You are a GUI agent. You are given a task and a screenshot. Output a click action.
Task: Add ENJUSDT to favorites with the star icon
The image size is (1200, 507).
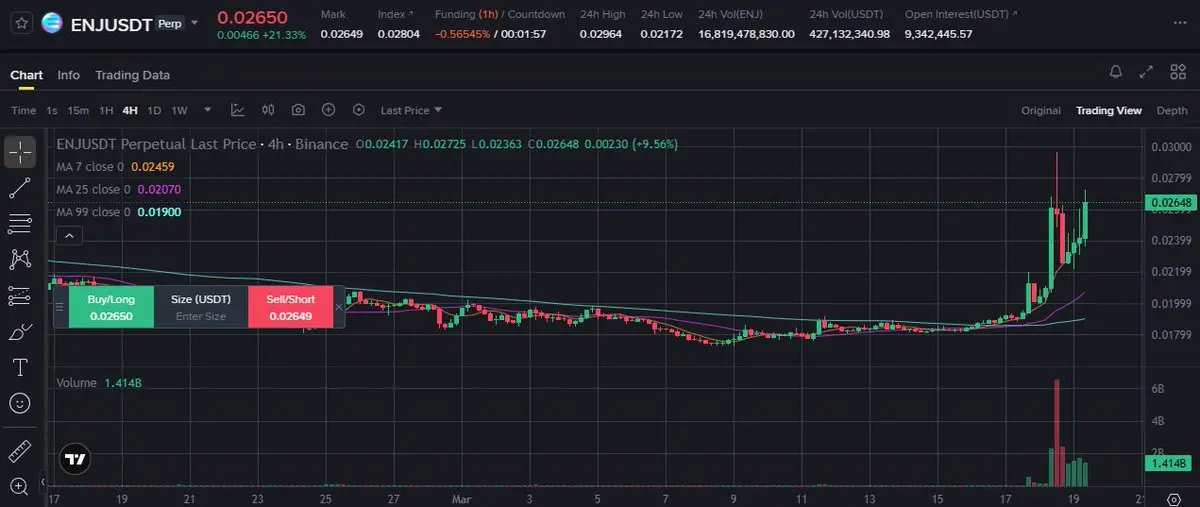21,22
